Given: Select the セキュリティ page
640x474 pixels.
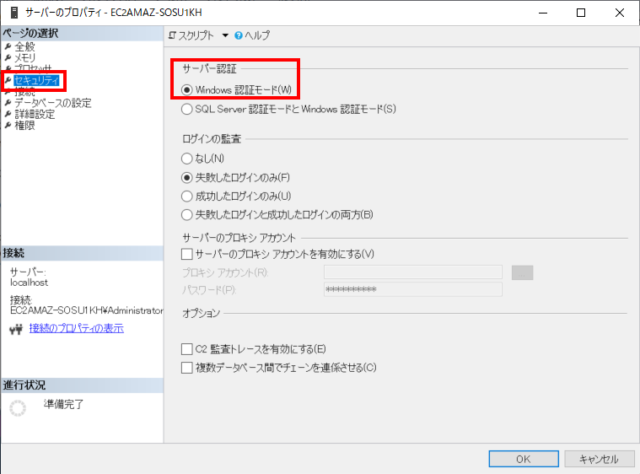Looking at the screenshot, I should pos(37,80).
